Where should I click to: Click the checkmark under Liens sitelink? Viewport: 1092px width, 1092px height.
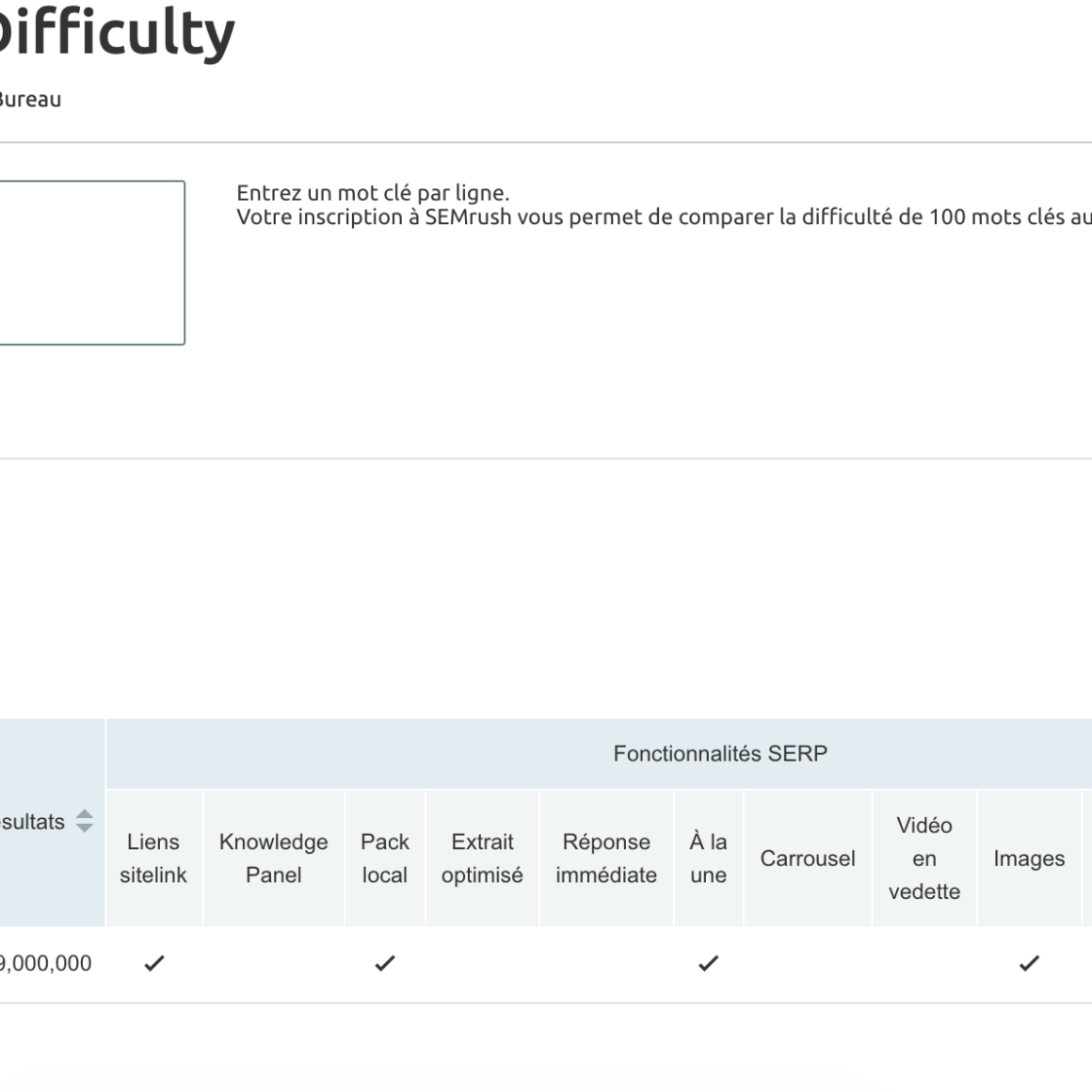pyautogui.click(x=153, y=963)
